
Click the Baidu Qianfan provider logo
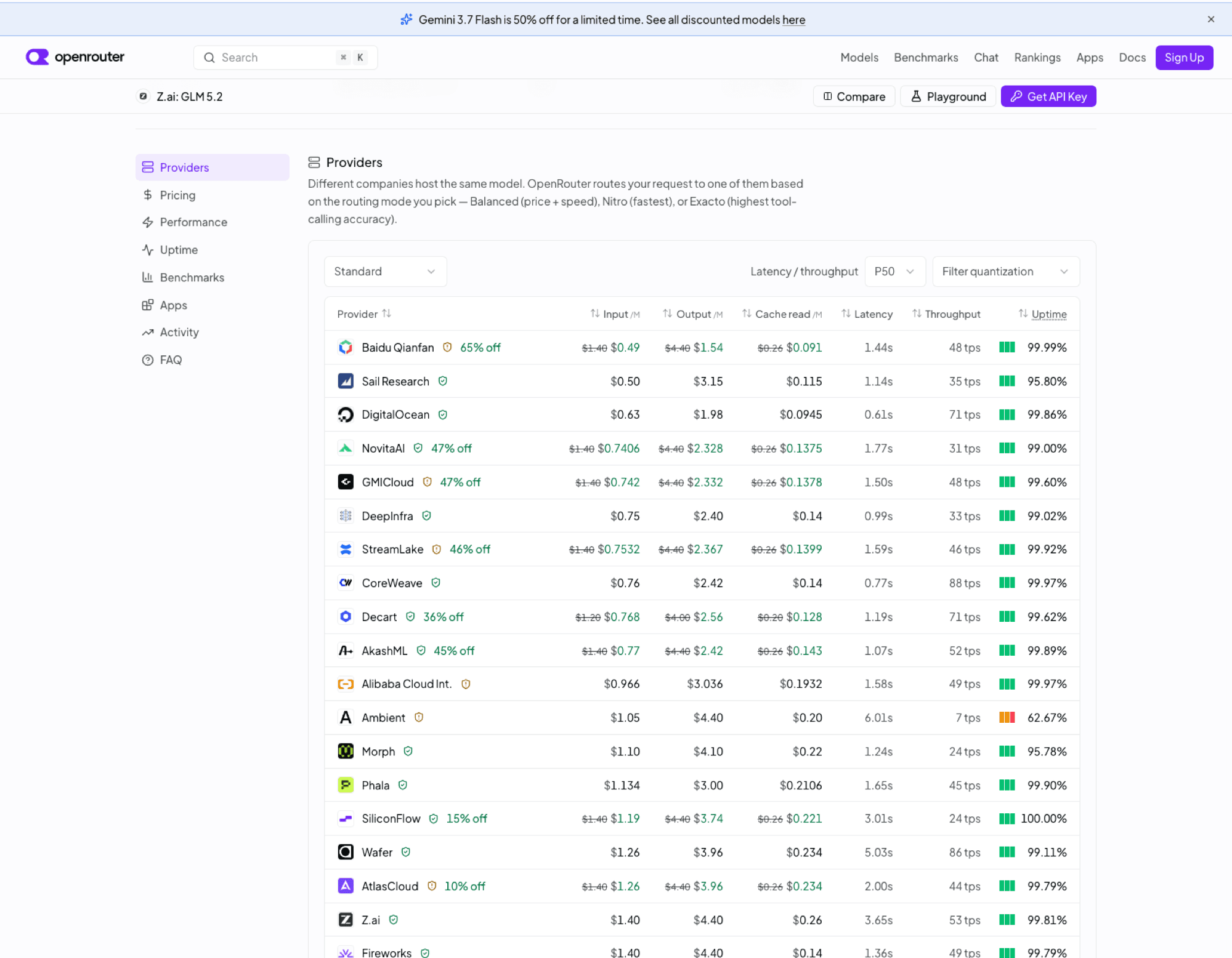346,347
